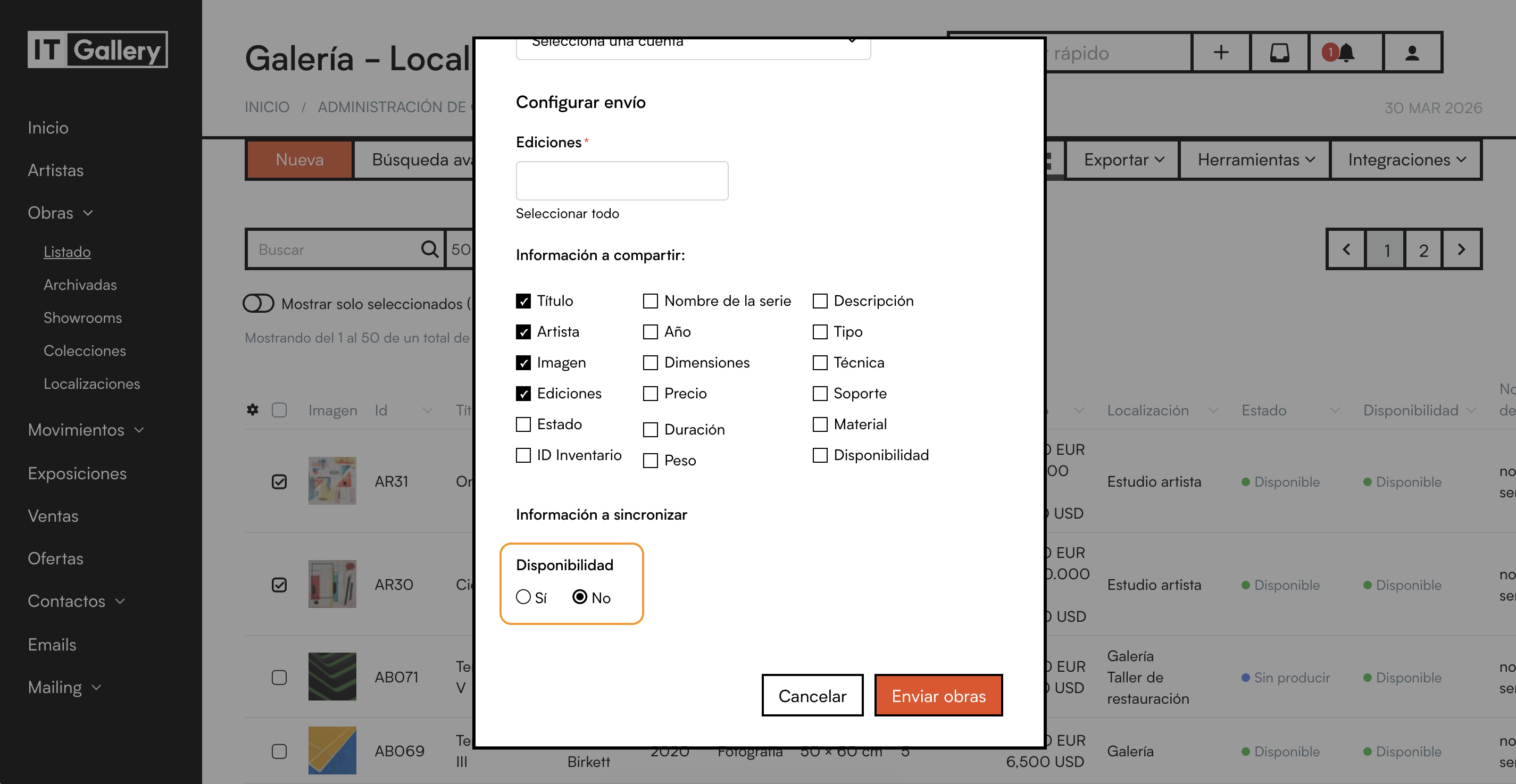Go to previous page arrow
This screenshot has width=1516, height=784.
pos(1346,249)
